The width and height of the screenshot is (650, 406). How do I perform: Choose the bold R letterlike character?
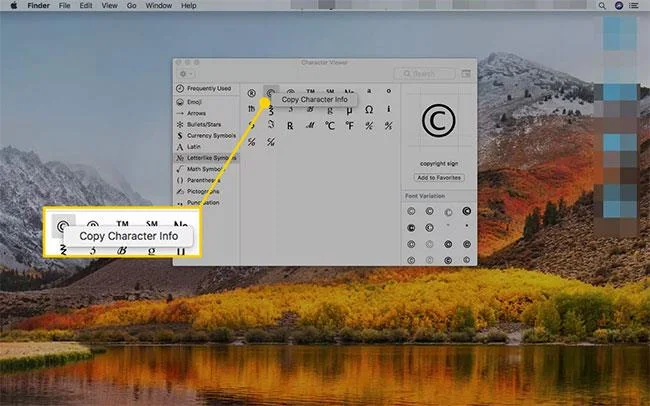(x=290, y=126)
